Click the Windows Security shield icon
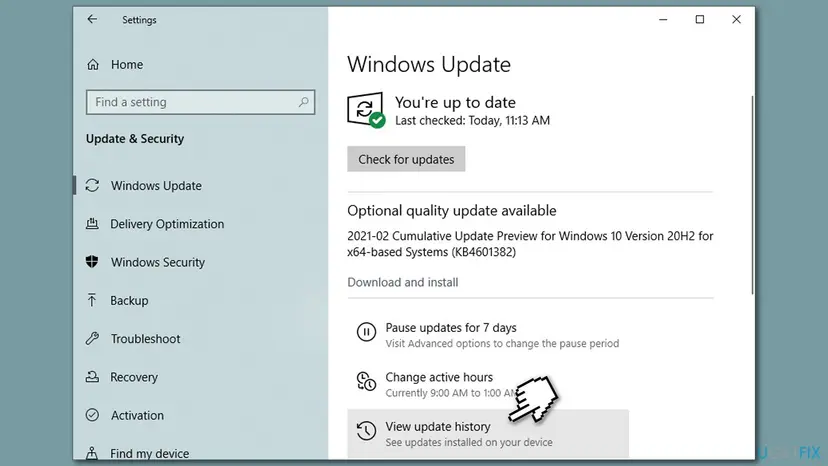This screenshot has width=828, height=466. (x=92, y=262)
